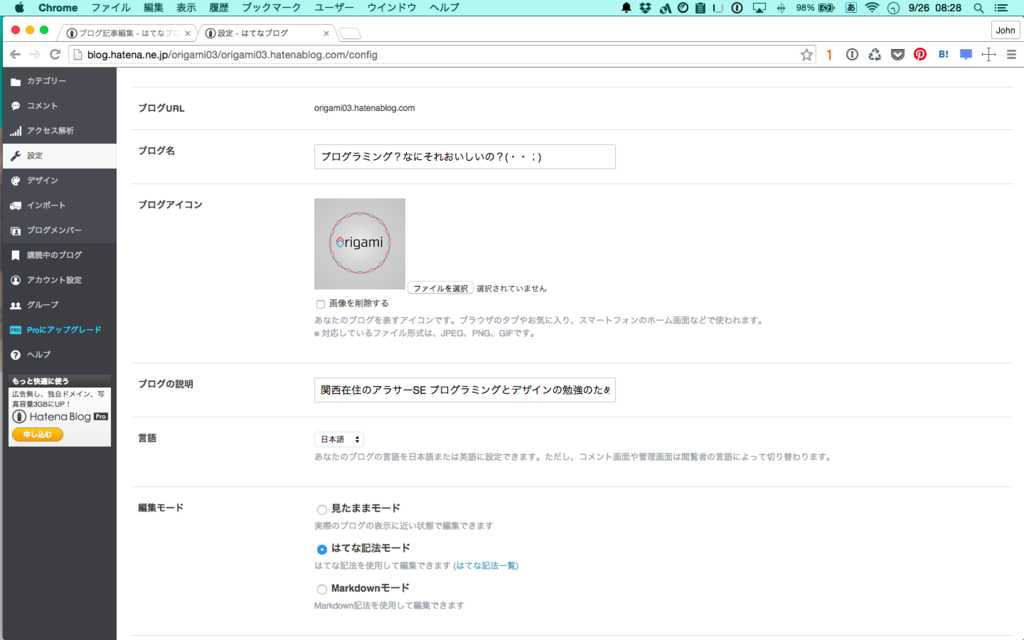
Task: Open the Apple menu
Action: click(19, 8)
